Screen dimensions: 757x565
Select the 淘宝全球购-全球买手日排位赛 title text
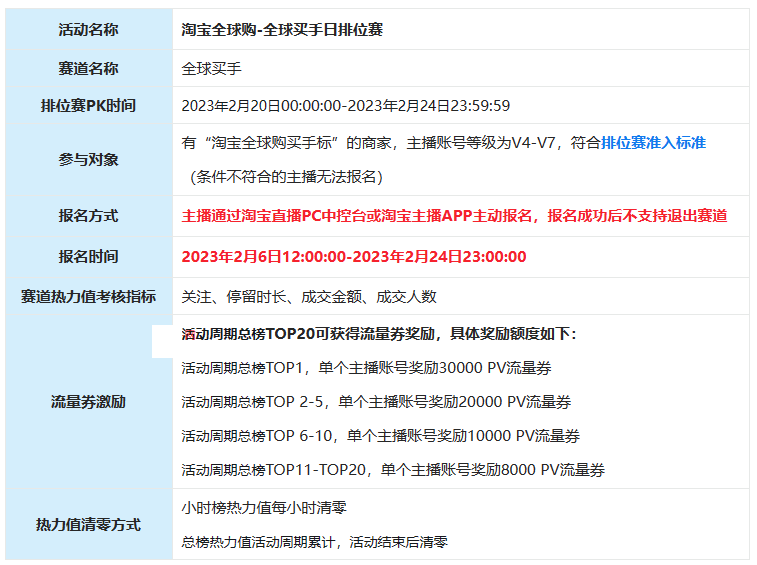coord(282,29)
